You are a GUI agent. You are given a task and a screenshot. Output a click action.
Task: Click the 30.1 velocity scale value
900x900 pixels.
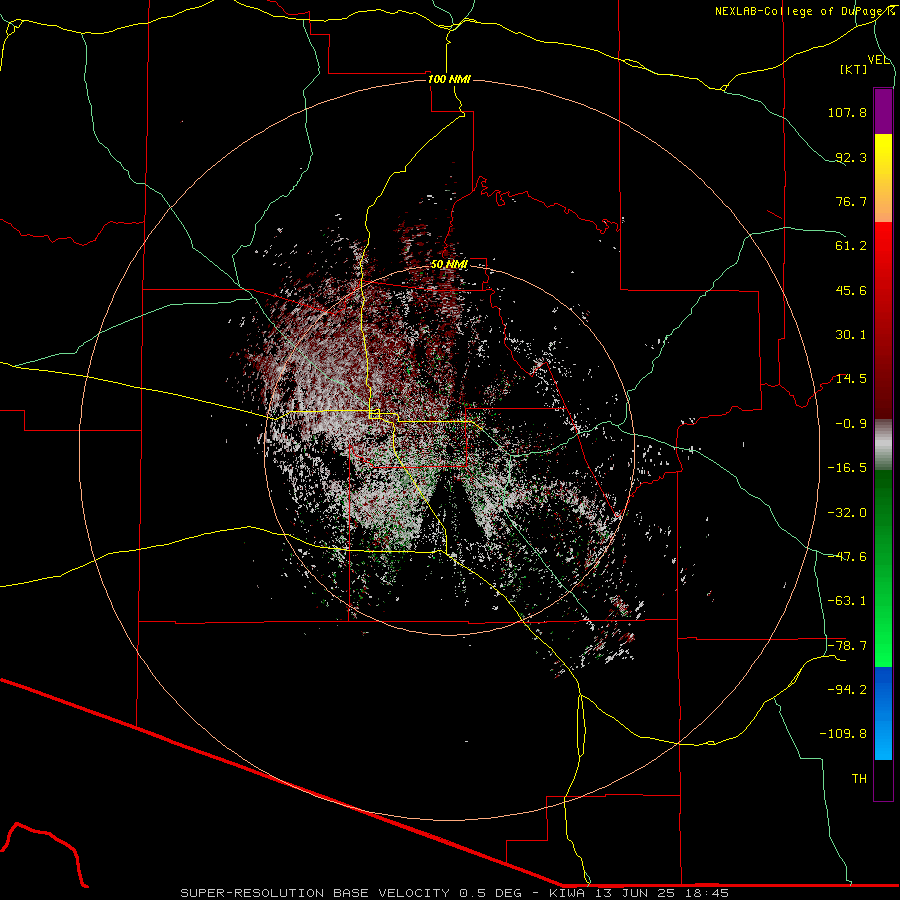[851, 335]
